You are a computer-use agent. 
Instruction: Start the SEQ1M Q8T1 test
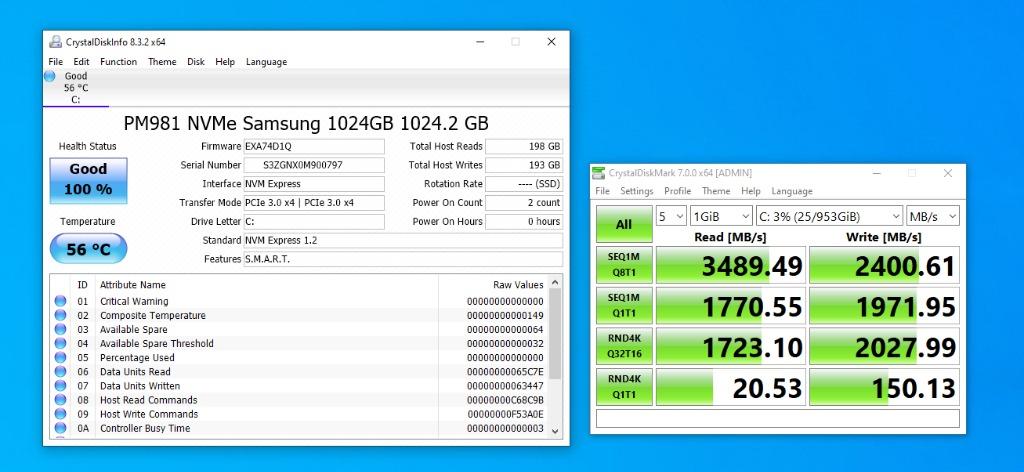pos(624,265)
